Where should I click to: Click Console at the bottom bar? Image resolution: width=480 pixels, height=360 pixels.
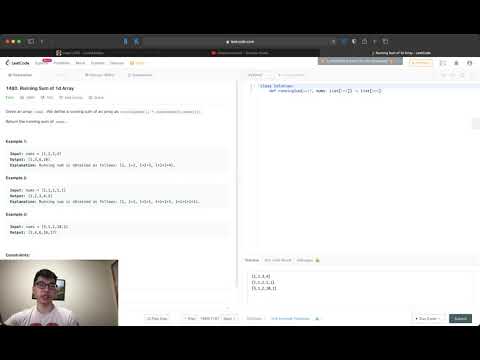pos(254,318)
